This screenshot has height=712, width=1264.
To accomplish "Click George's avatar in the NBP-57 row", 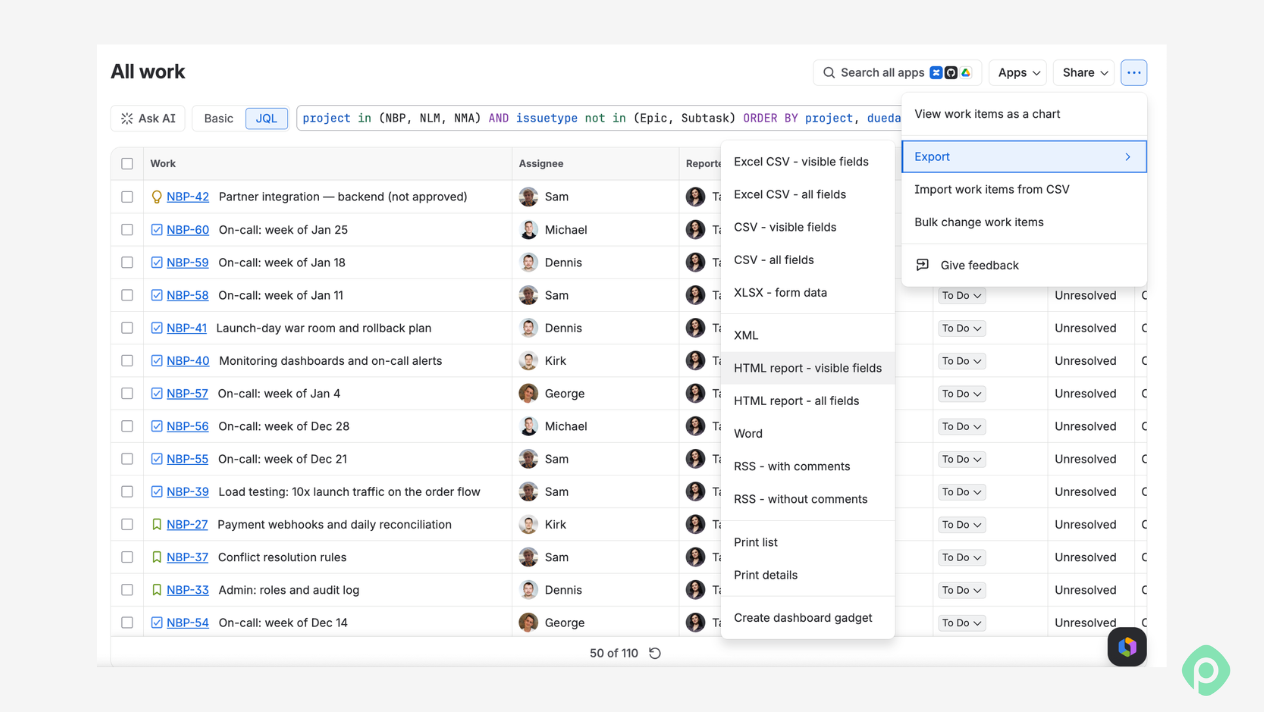I will pos(528,393).
